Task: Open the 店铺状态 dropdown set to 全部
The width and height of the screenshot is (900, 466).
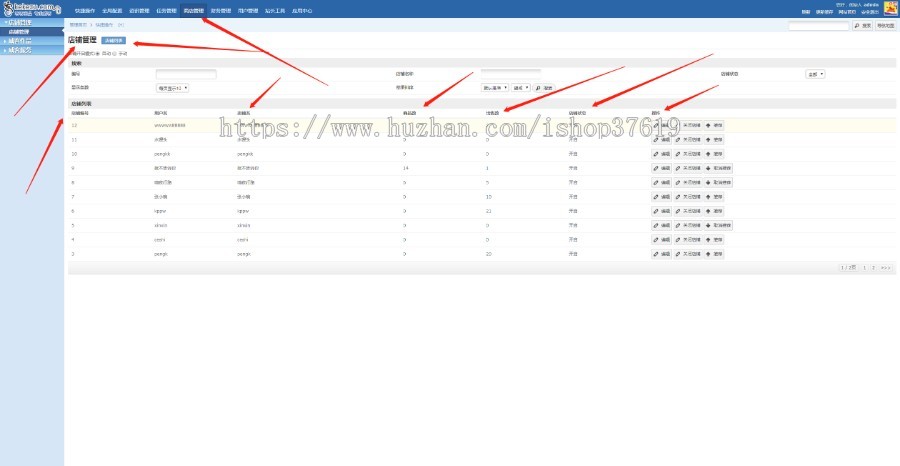Action: coord(814,74)
